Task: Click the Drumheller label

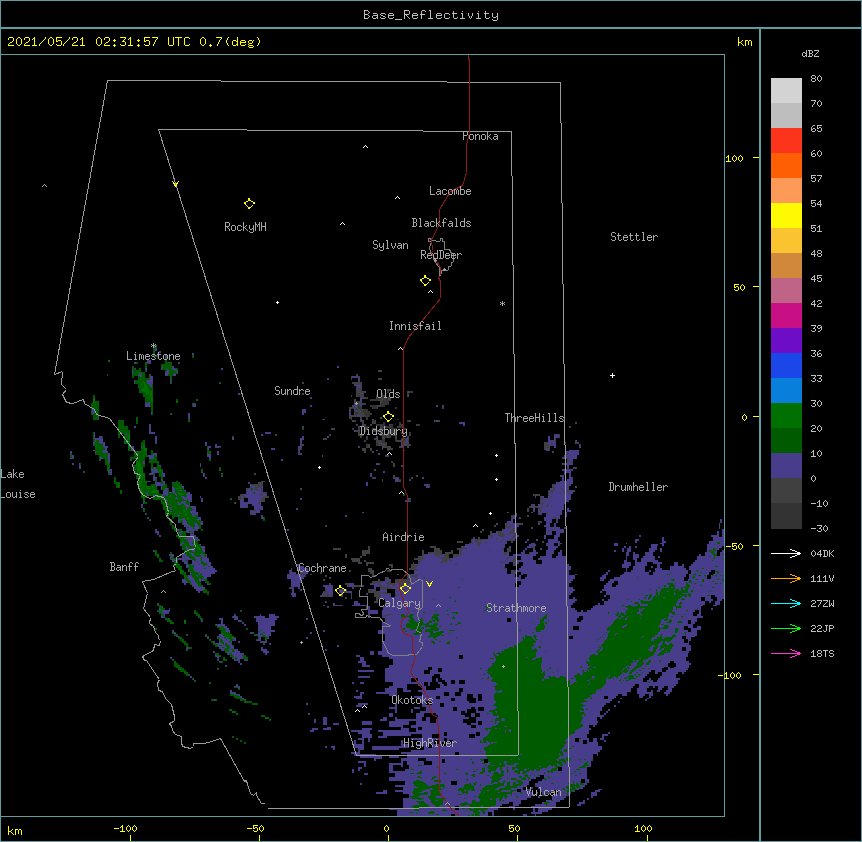Action: tap(638, 487)
